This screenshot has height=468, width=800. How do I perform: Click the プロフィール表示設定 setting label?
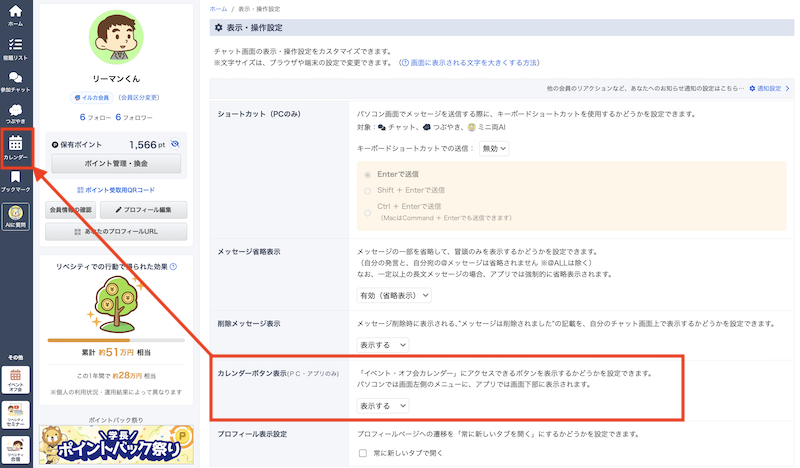252,434
